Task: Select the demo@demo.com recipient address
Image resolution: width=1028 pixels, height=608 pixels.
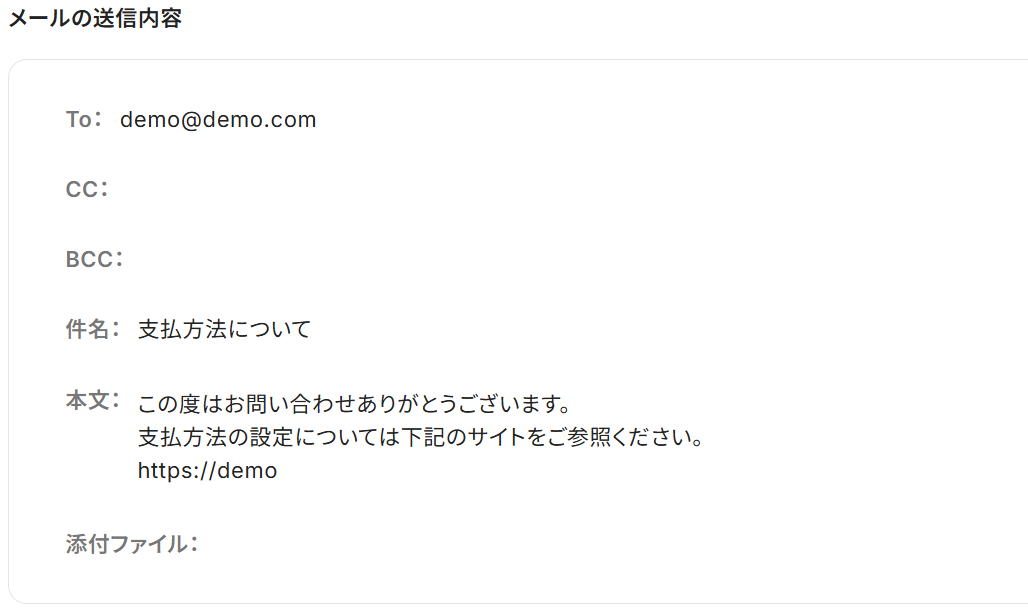Action: coord(218,120)
